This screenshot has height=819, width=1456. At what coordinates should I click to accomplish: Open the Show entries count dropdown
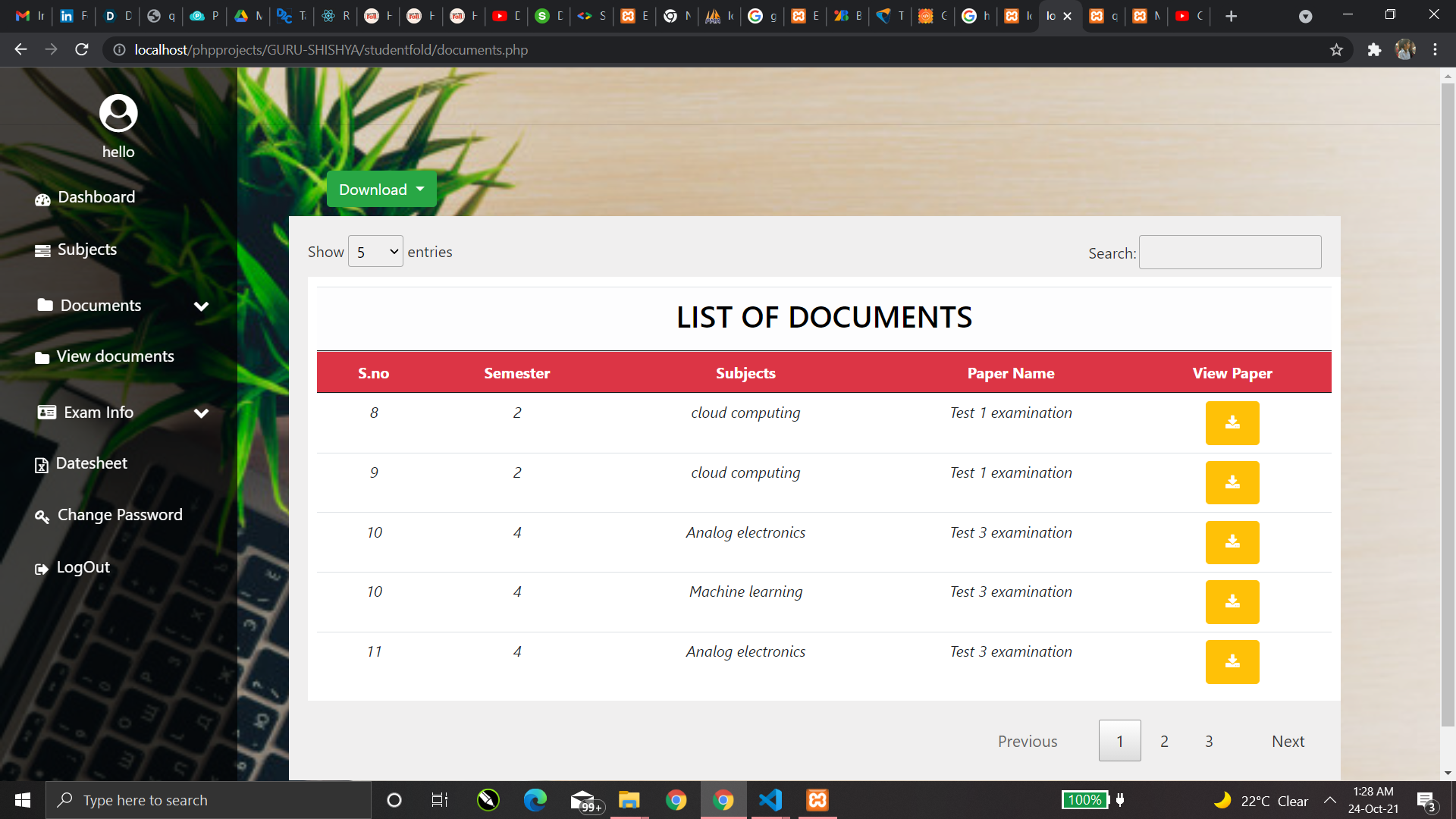tap(375, 252)
